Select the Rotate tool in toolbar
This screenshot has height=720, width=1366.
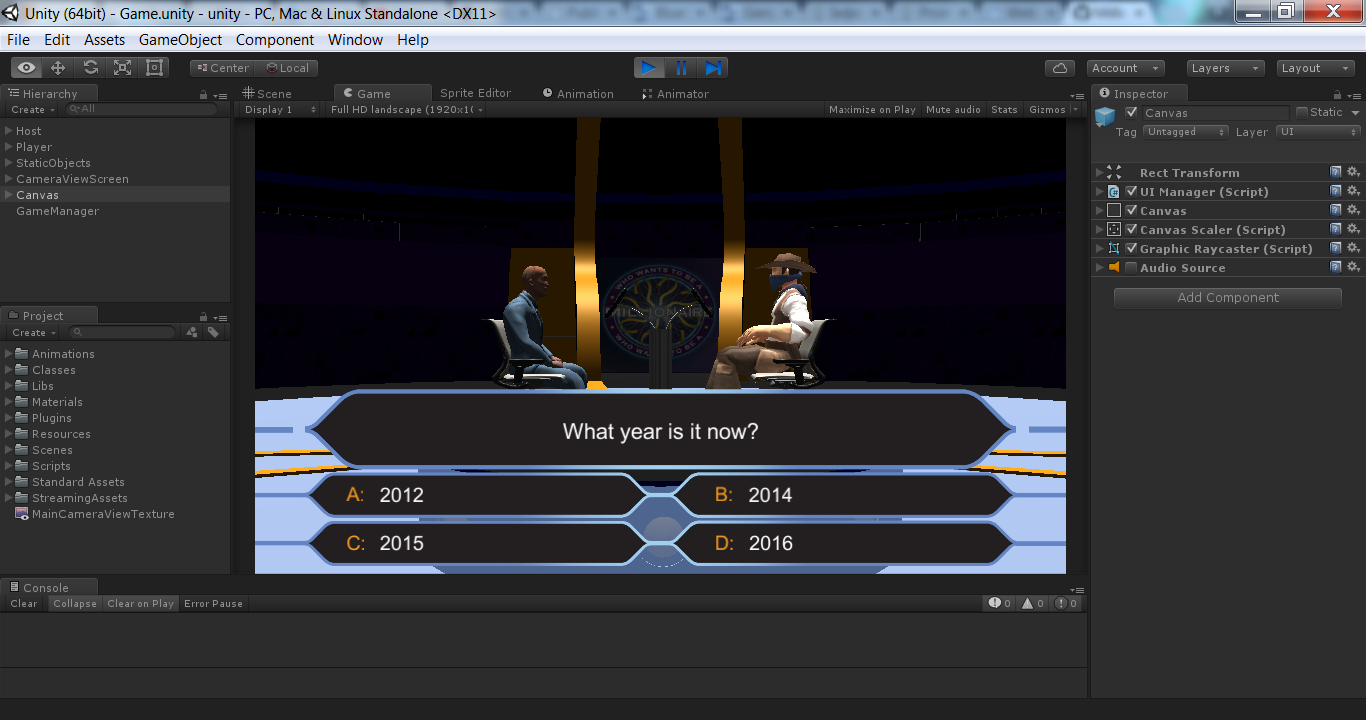90,68
